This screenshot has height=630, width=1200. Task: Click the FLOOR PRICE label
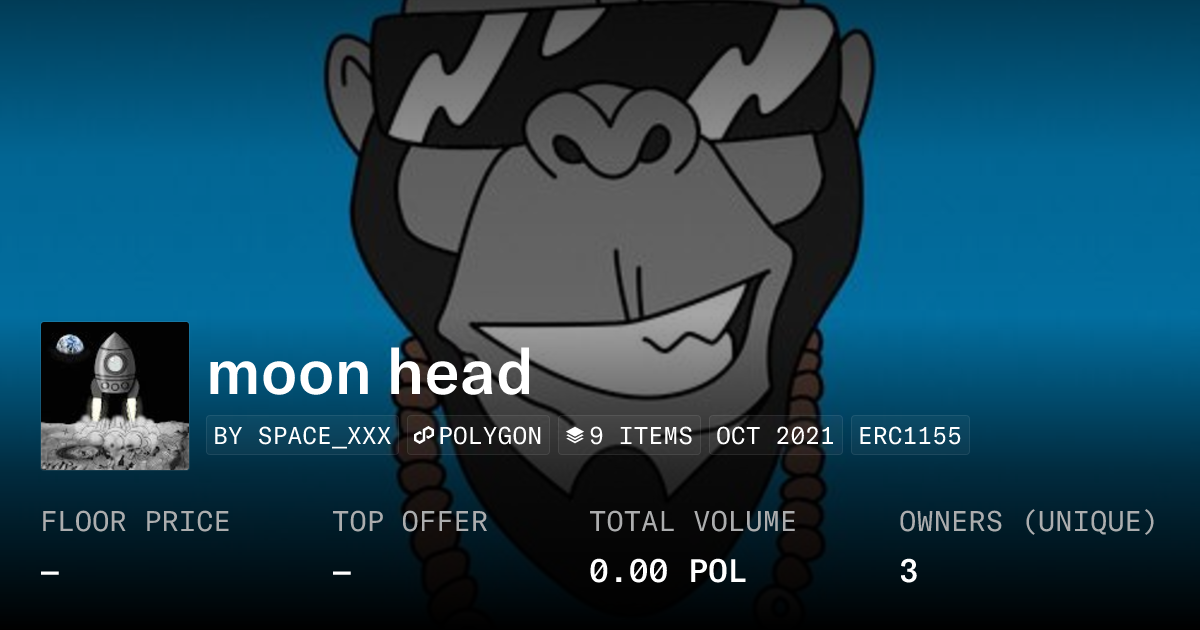pos(136,522)
